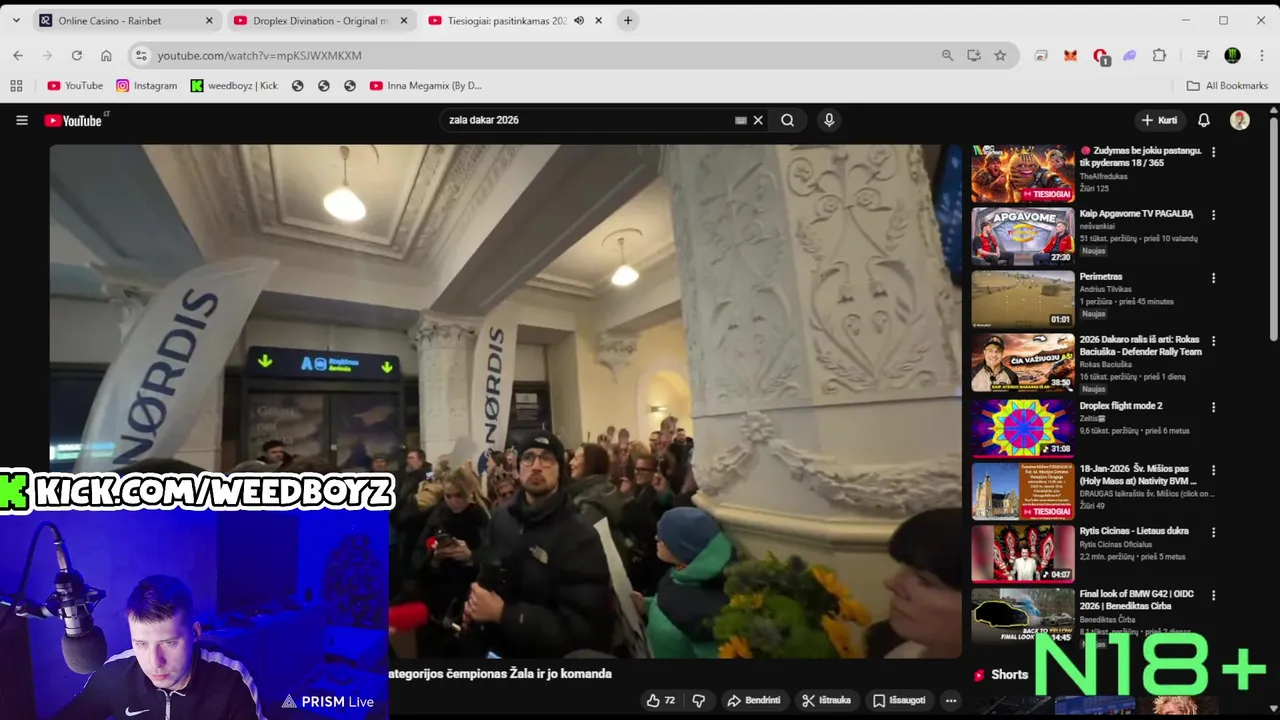Open options menu for Perimetras video
This screenshot has width=1280, height=720.
pyautogui.click(x=1213, y=278)
